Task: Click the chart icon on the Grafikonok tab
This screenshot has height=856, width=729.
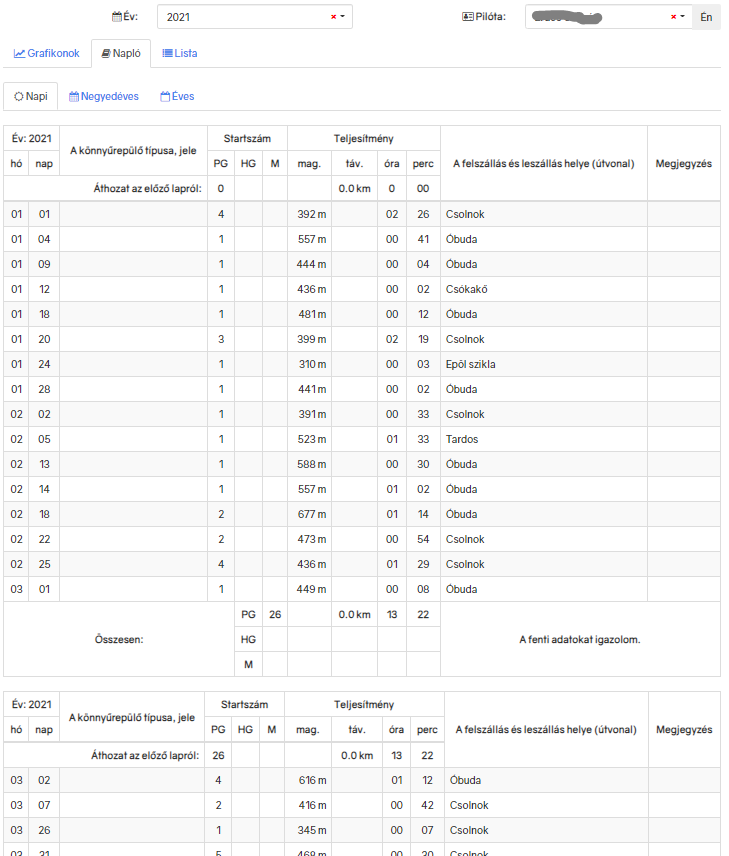Action: (x=19, y=53)
